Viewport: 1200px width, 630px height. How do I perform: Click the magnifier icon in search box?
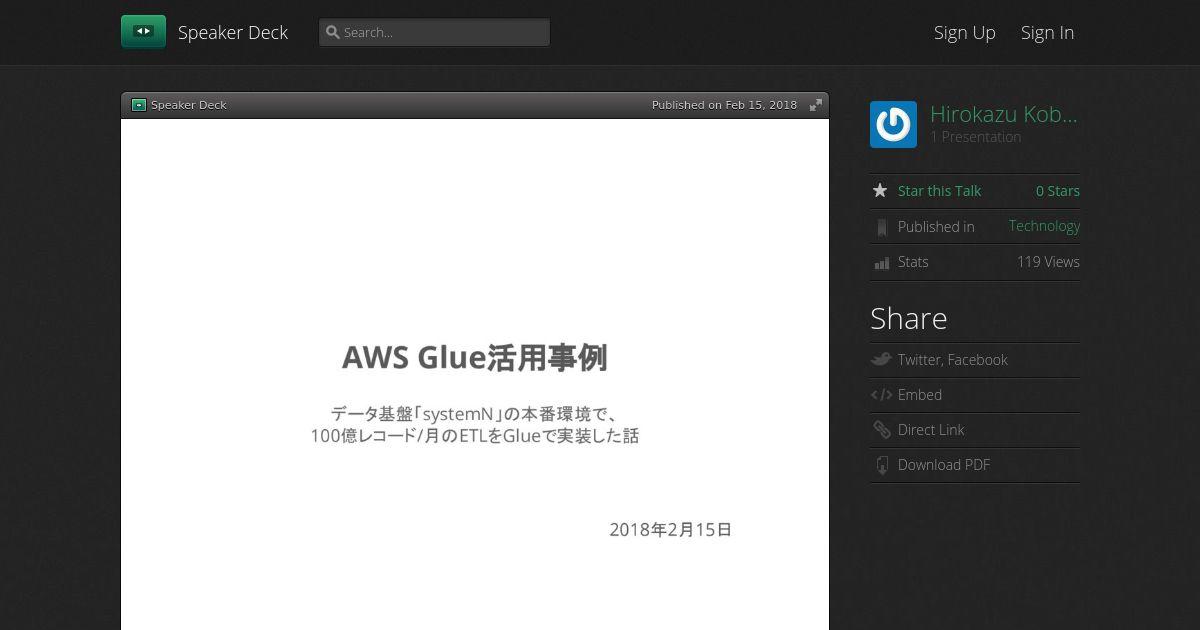333,32
